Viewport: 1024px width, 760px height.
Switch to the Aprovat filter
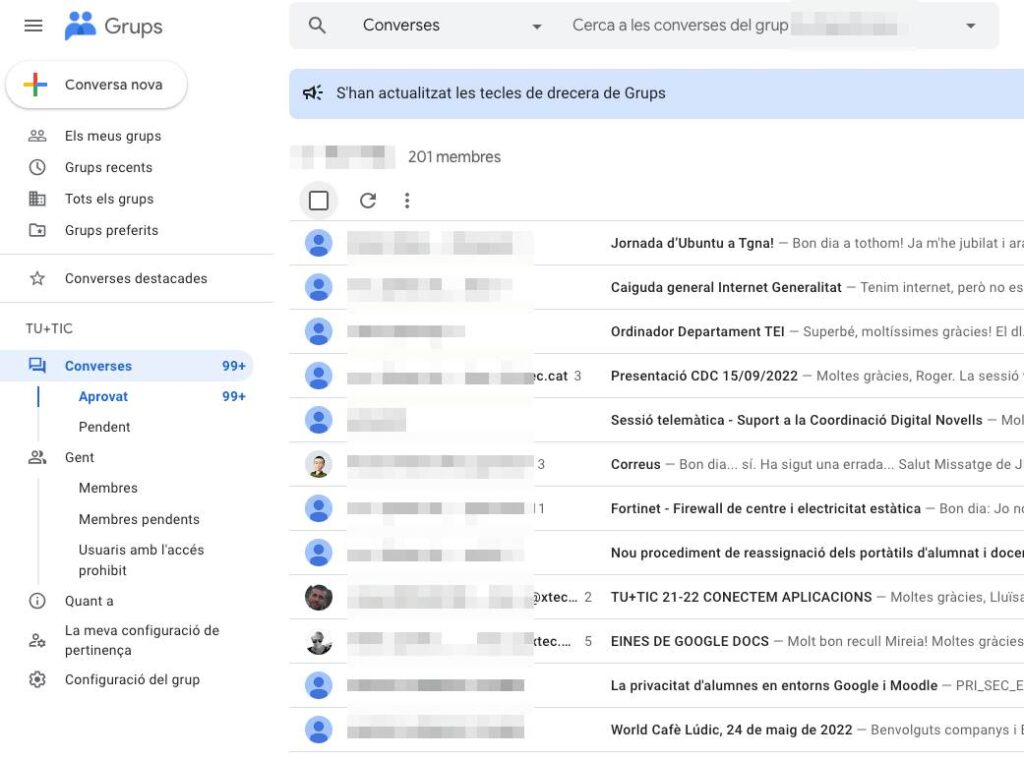tap(101, 396)
